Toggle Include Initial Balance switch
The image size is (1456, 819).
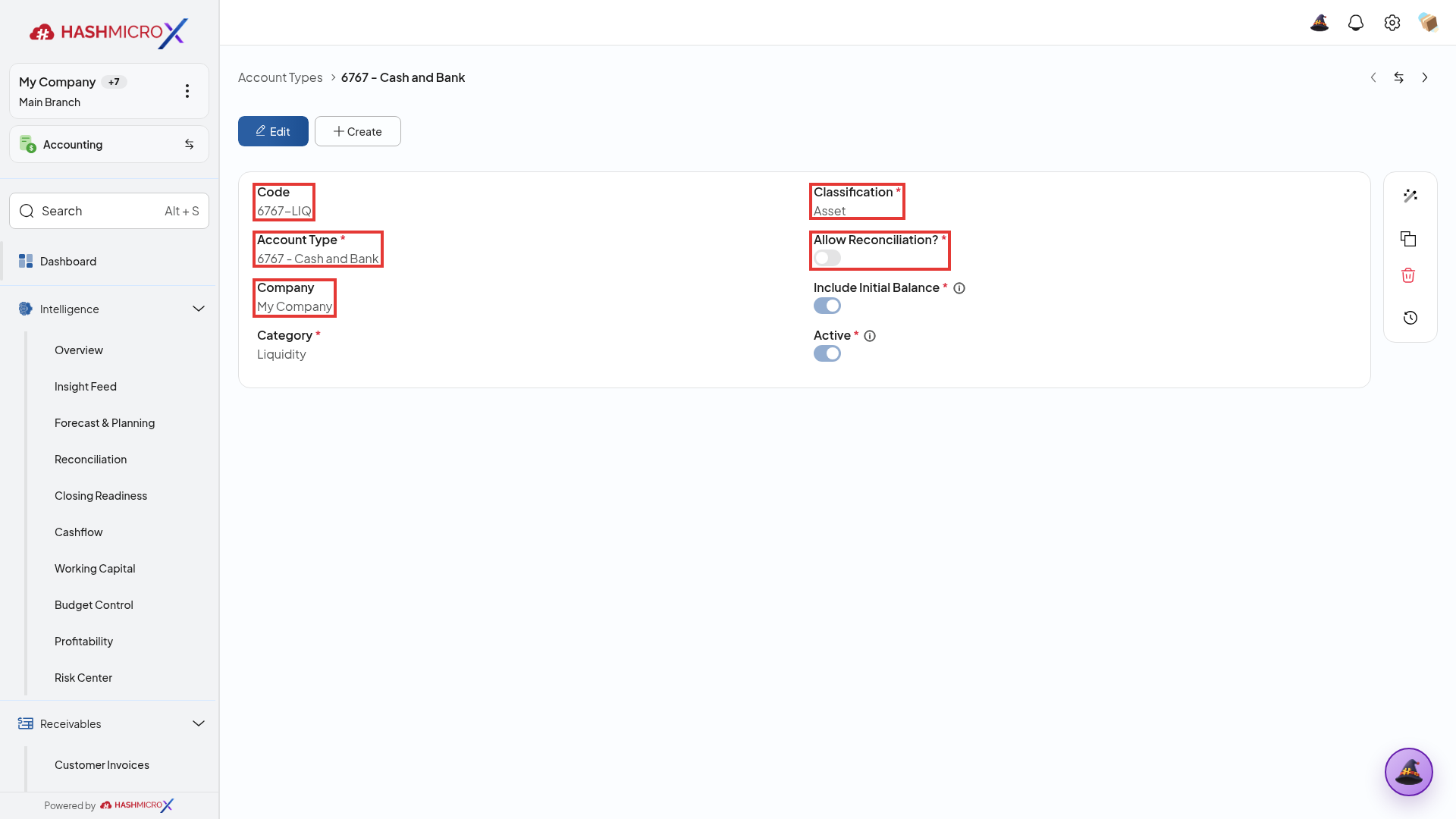click(x=827, y=306)
